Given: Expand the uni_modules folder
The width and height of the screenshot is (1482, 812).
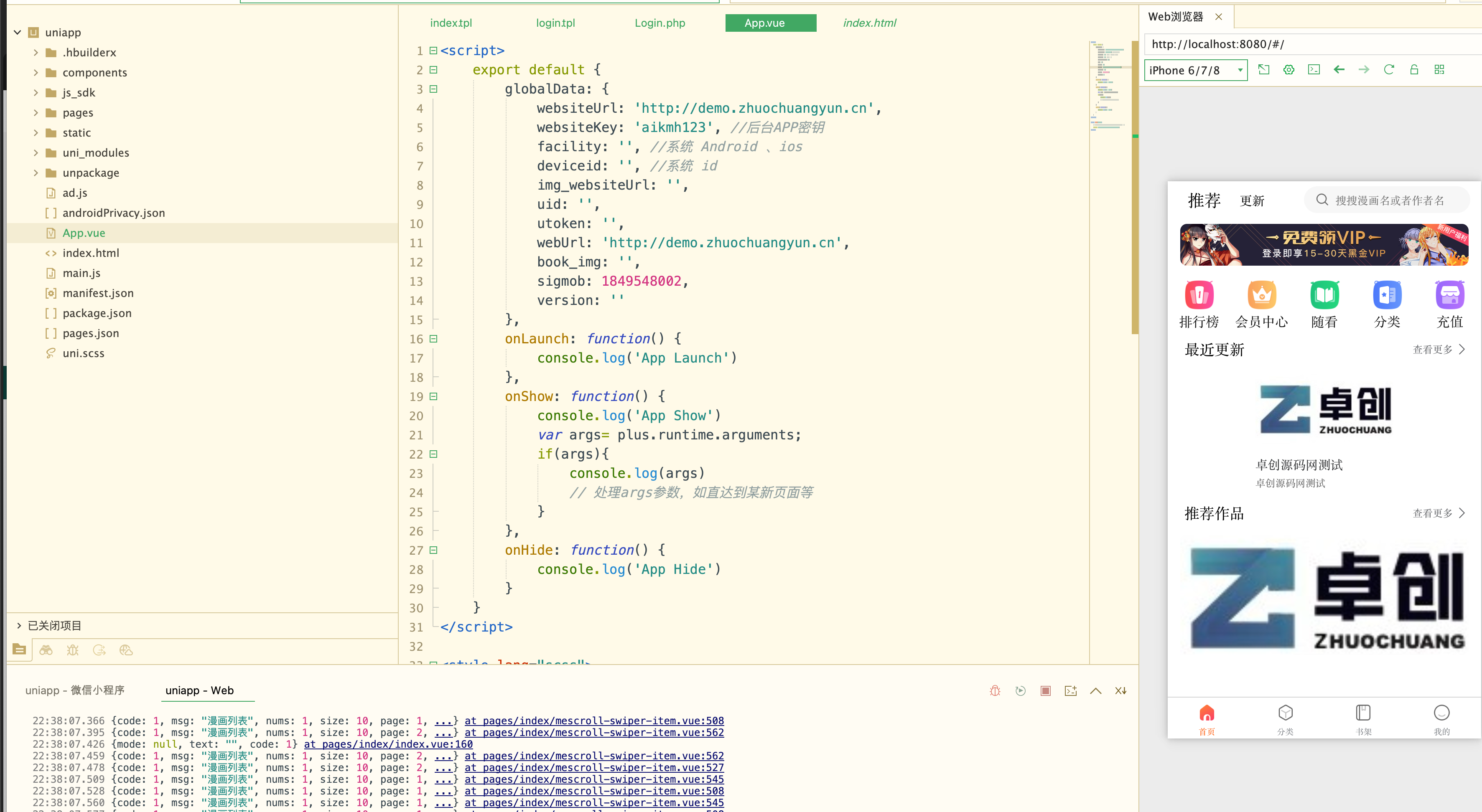Looking at the screenshot, I should pyautogui.click(x=36, y=153).
